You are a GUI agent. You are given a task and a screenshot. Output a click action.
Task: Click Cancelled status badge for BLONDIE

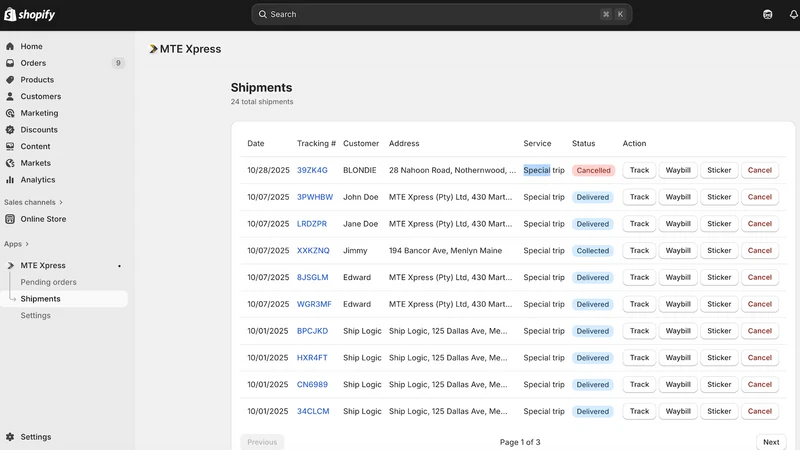[x=593, y=170]
